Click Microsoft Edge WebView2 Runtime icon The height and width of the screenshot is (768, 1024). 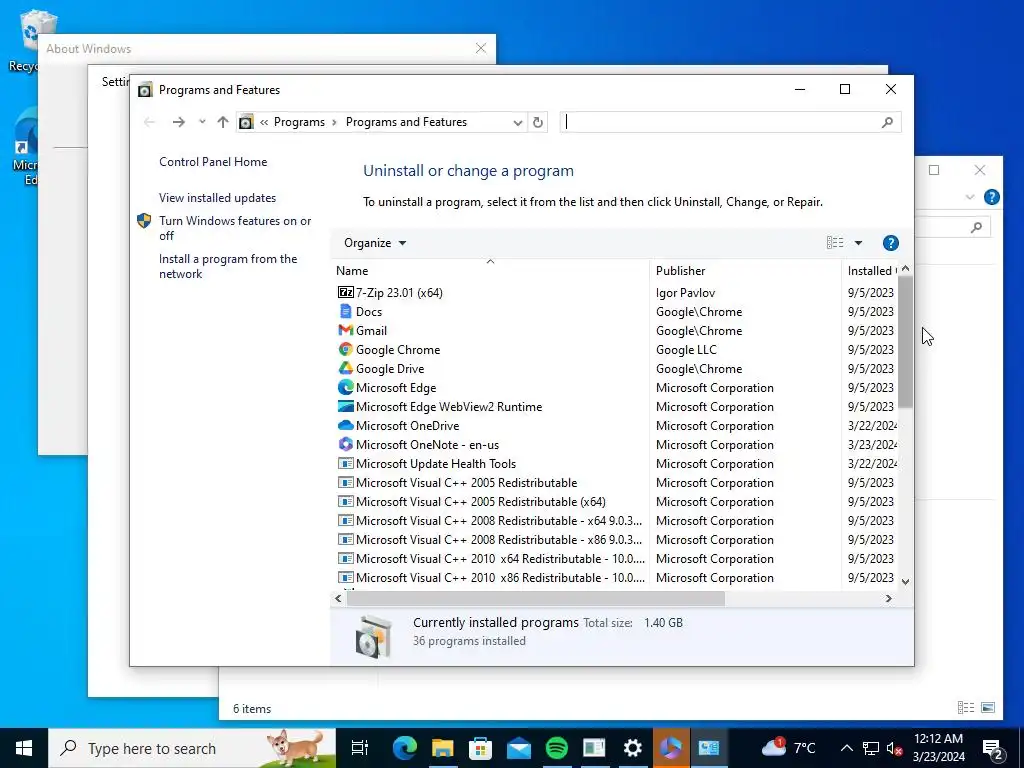click(x=345, y=406)
